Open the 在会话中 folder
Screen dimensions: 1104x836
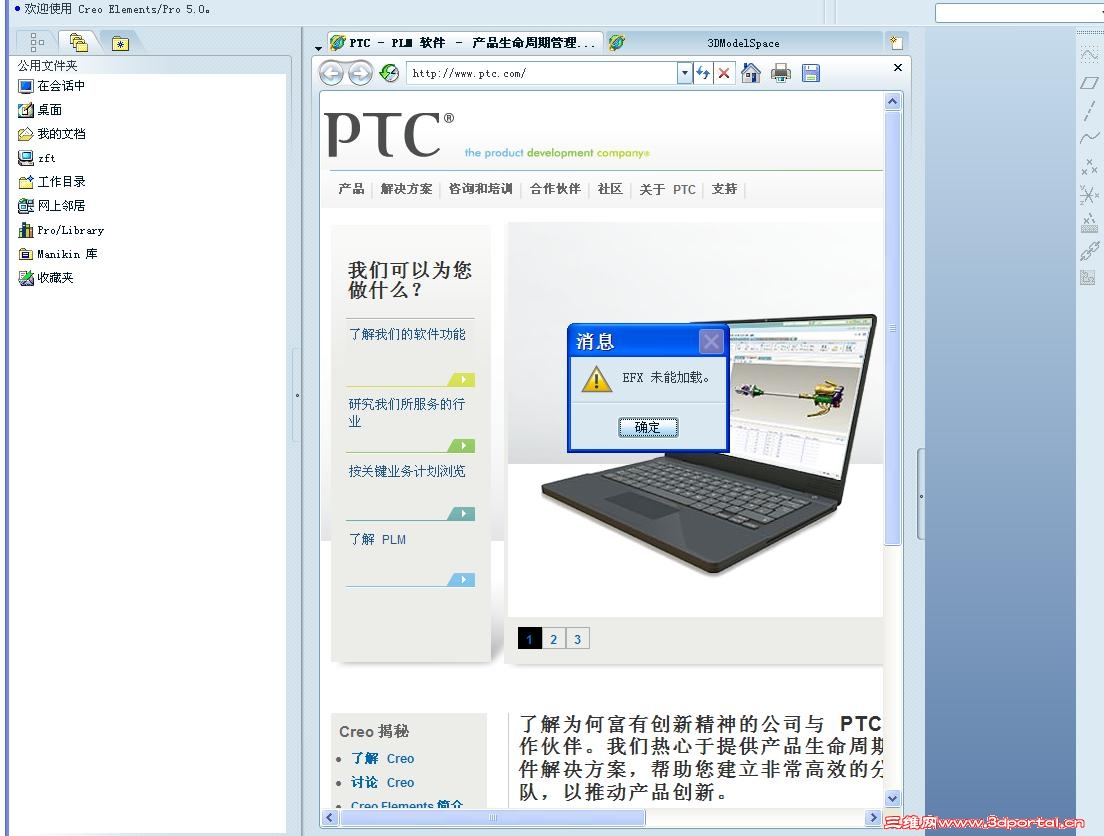[x=52, y=86]
